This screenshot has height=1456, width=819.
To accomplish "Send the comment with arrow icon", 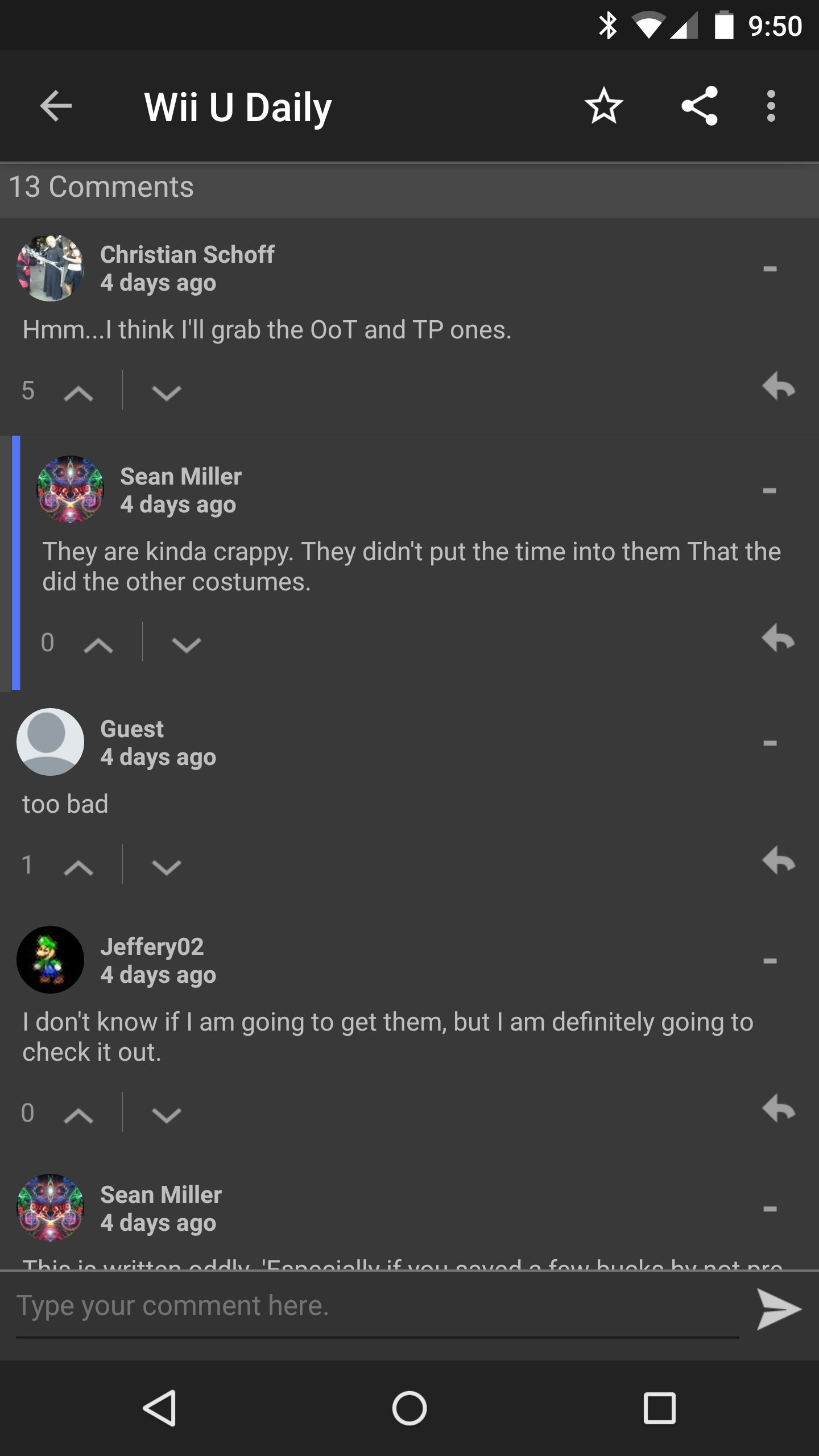I will [x=778, y=1310].
